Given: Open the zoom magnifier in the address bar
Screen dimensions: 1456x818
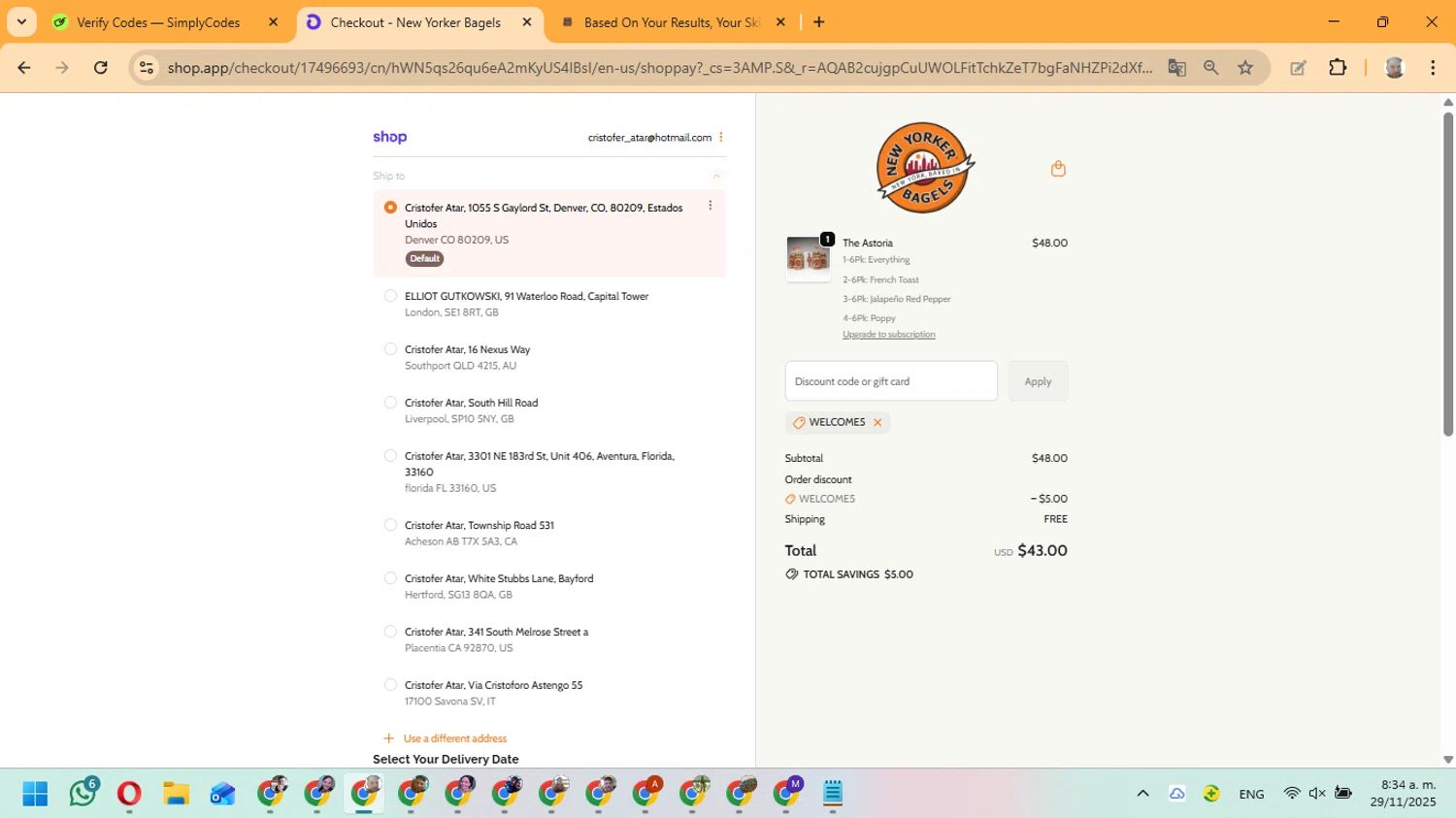Looking at the screenshot, I should coord(1210,67).
